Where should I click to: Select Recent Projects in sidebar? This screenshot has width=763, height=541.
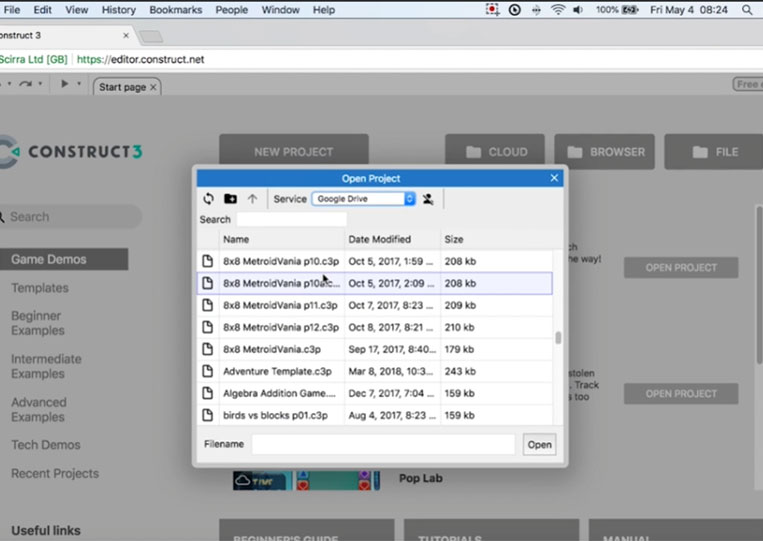click(x=55, y=473)
